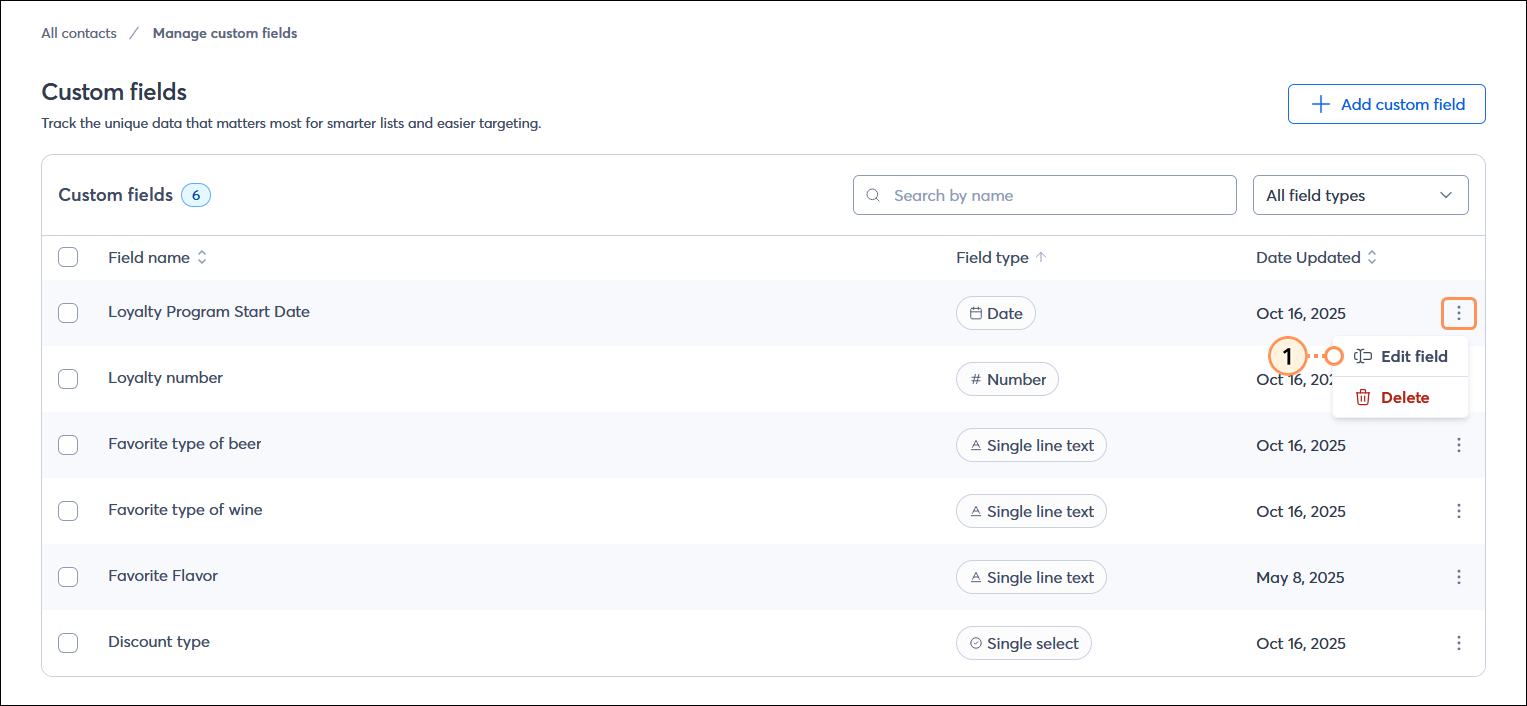Image resolution: width=1527 pixels, height=706 pixels.
Task: Click the sort chevrons next to Field name
Action: click(202, 257)
